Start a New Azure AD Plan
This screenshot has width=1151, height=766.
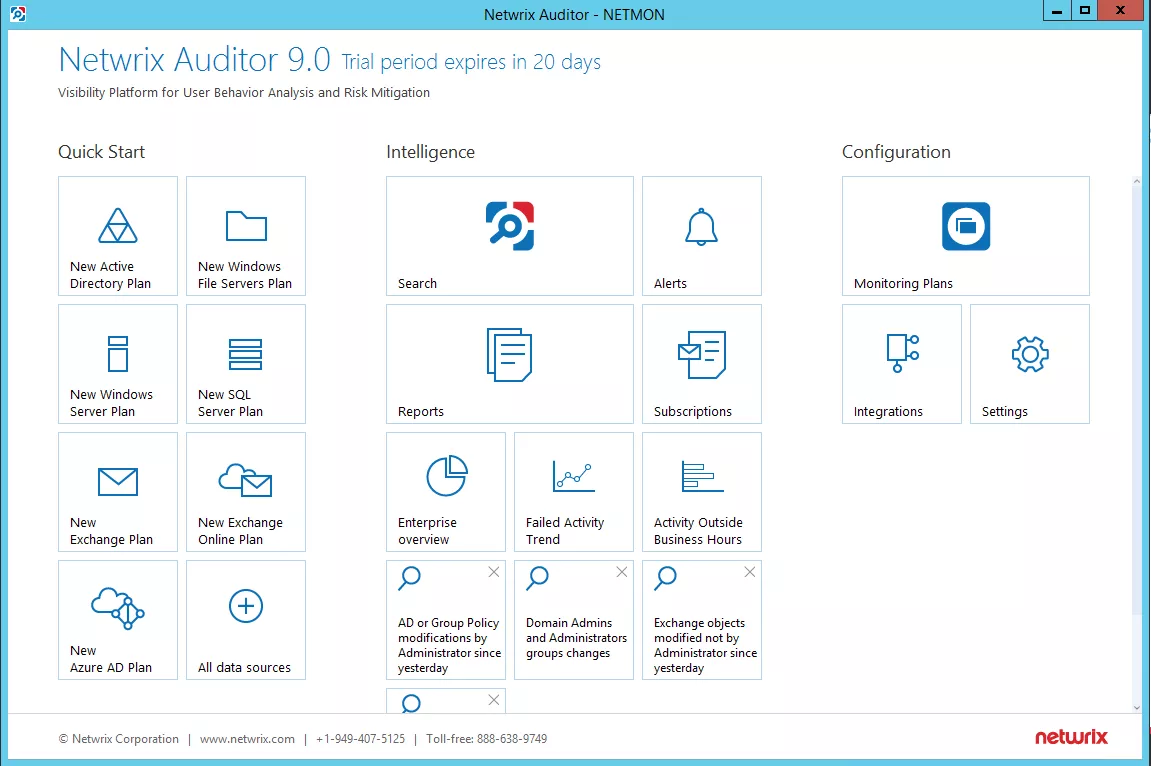click(117, 620)
